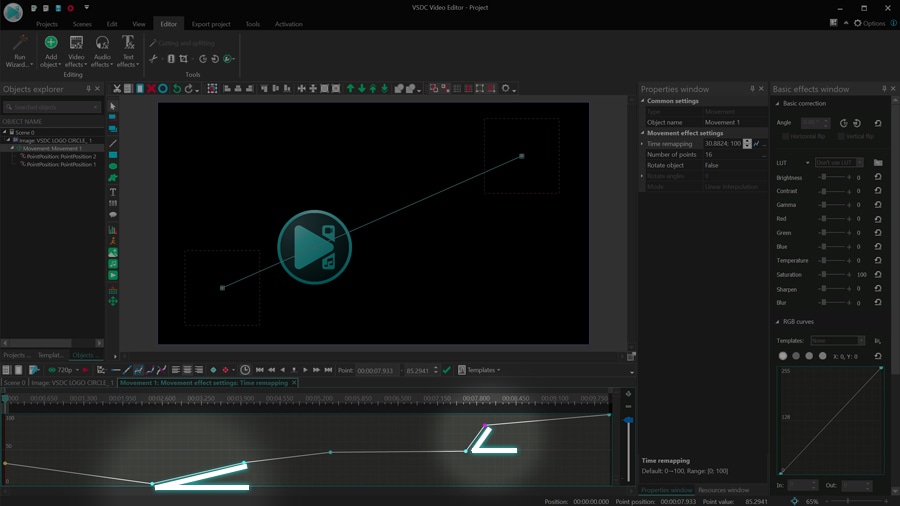This screenshot has width=900, height=506.
Task: Reset Saturation value
Action: (878, 274)
